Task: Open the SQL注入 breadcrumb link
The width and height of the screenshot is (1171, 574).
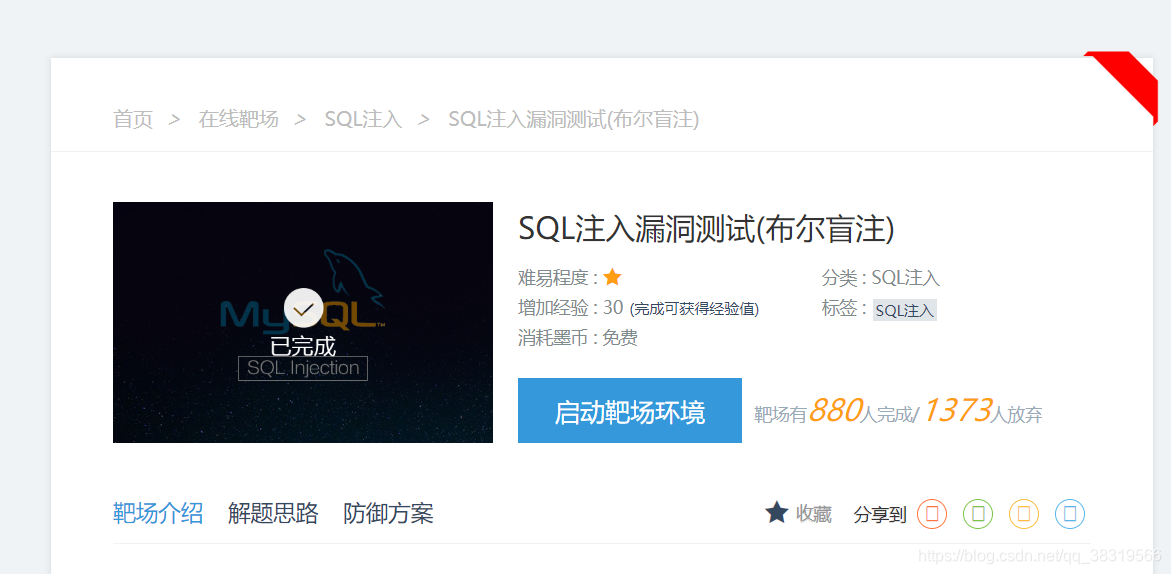Action: coord(363,119)
